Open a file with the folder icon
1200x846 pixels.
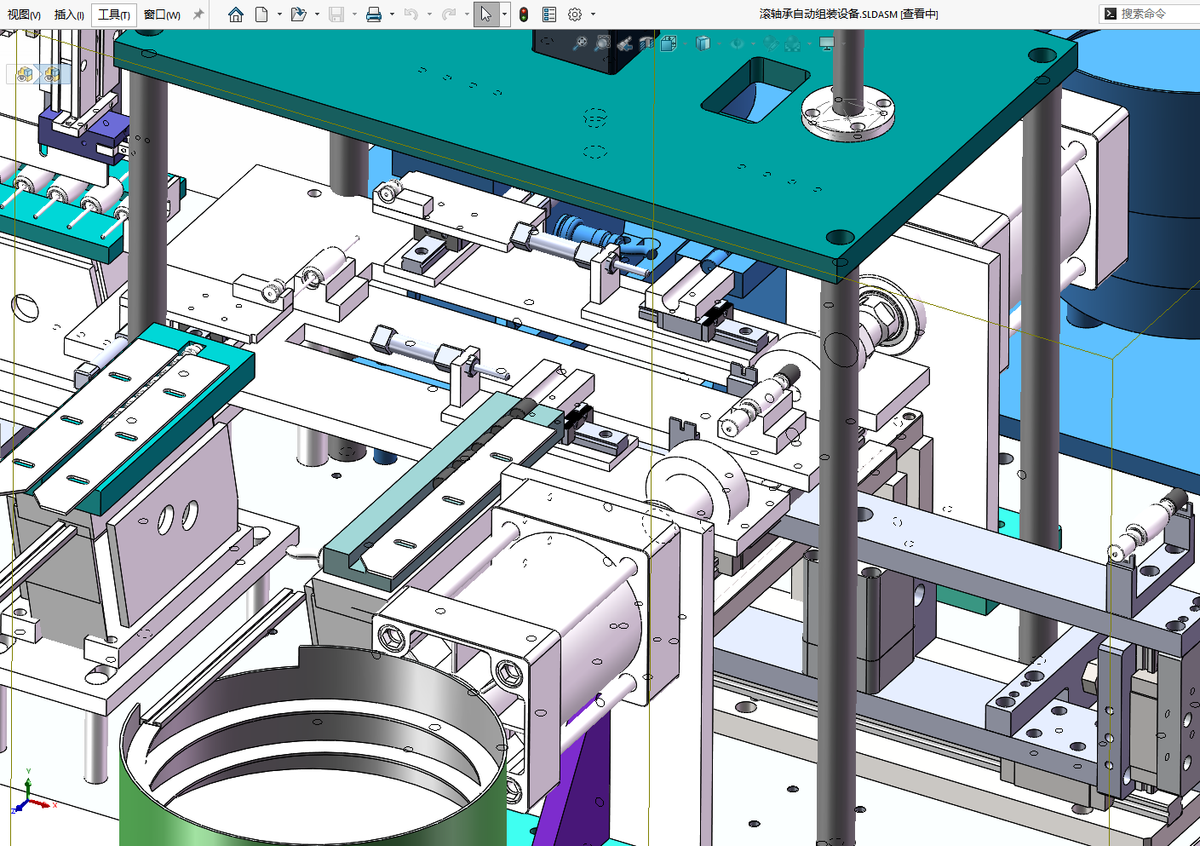coord(298,15)
